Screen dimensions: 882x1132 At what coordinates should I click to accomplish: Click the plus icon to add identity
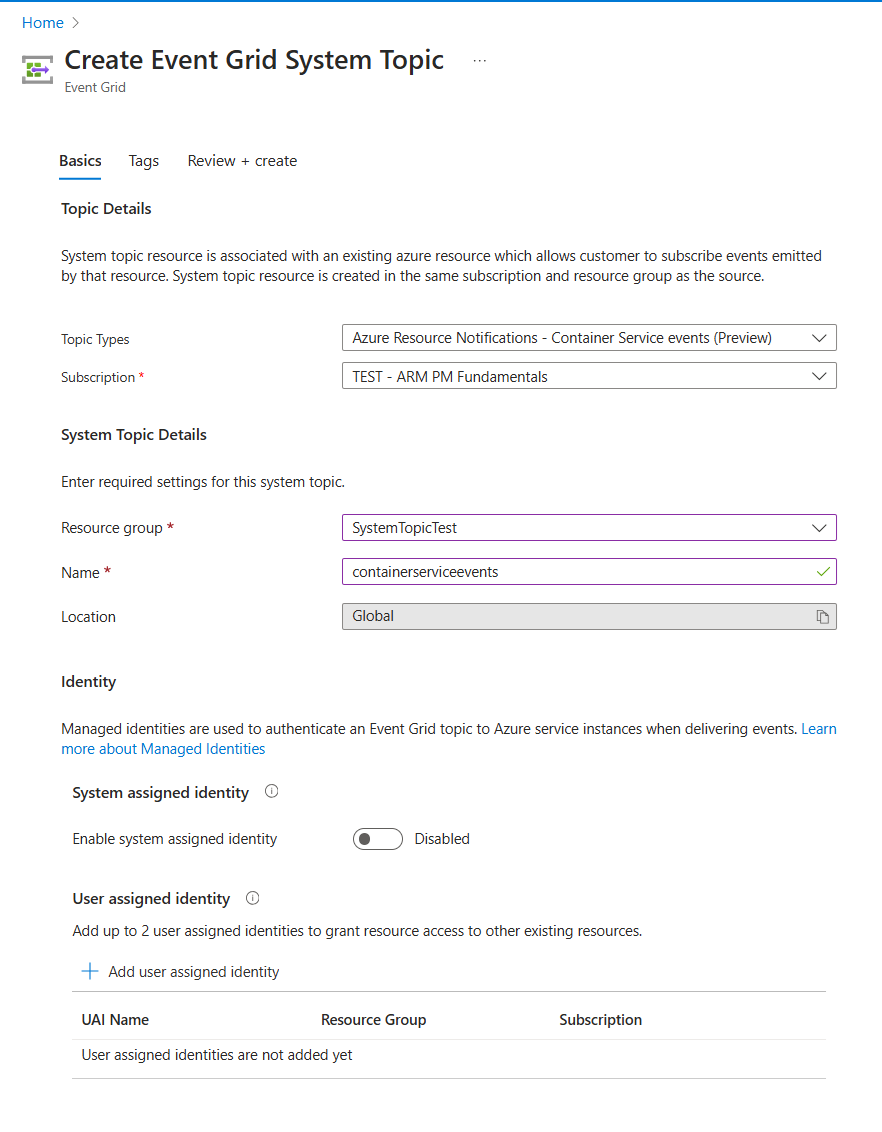point(90,972)
